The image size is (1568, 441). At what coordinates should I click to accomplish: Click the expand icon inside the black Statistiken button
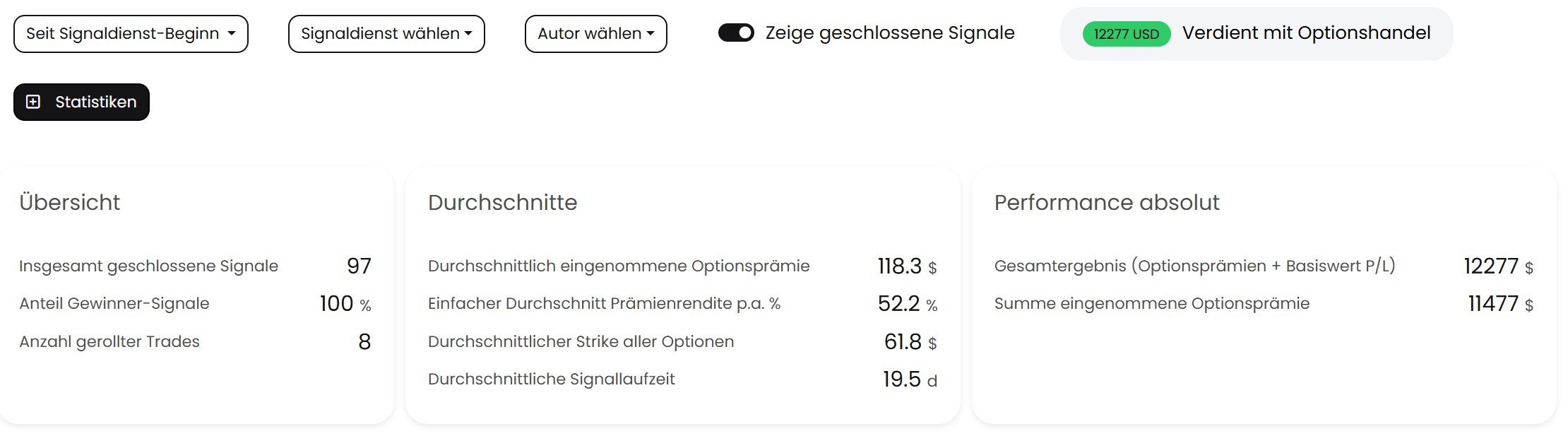pos(32,102)
